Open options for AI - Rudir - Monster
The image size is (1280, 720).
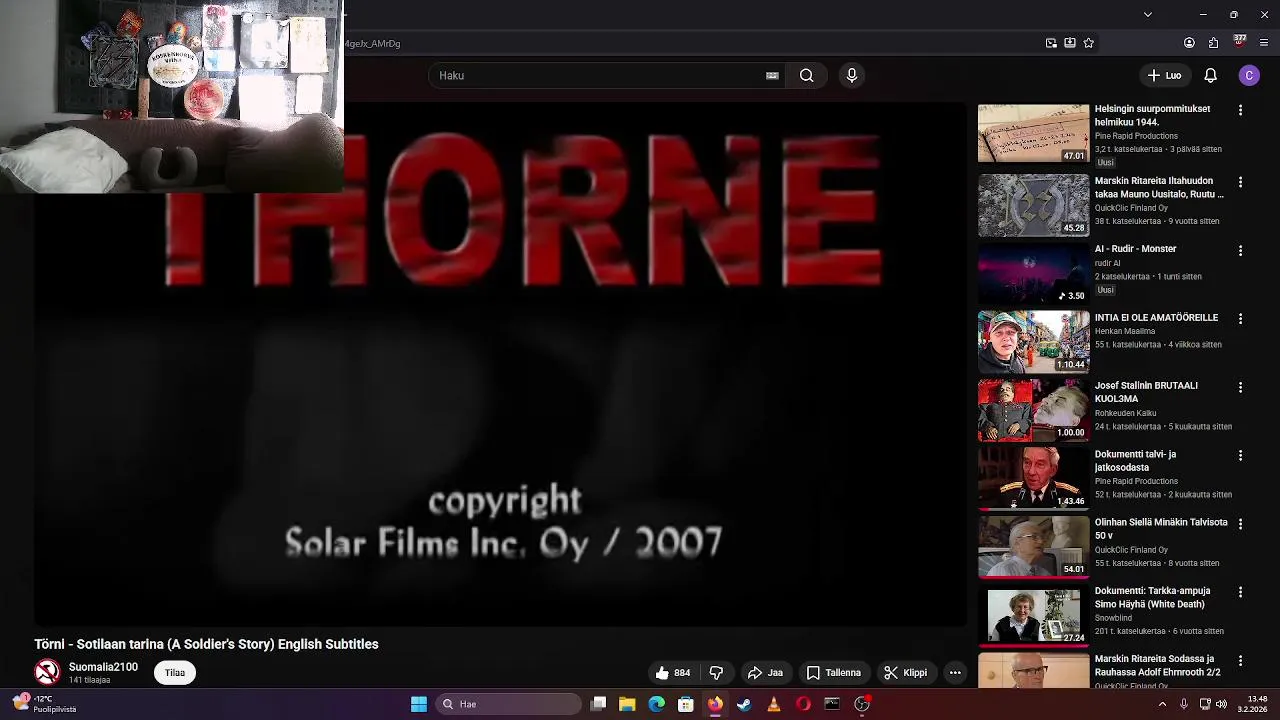tap(1240, 250)
